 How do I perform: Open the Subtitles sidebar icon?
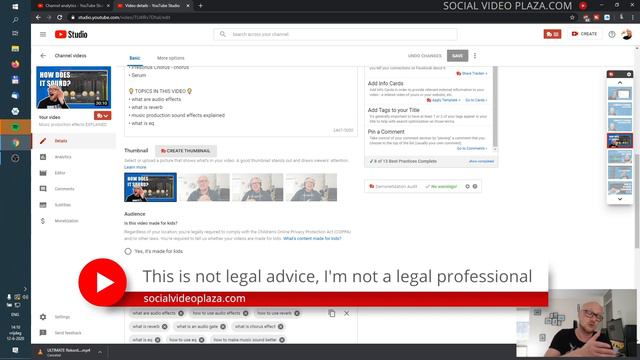[43, 205]
